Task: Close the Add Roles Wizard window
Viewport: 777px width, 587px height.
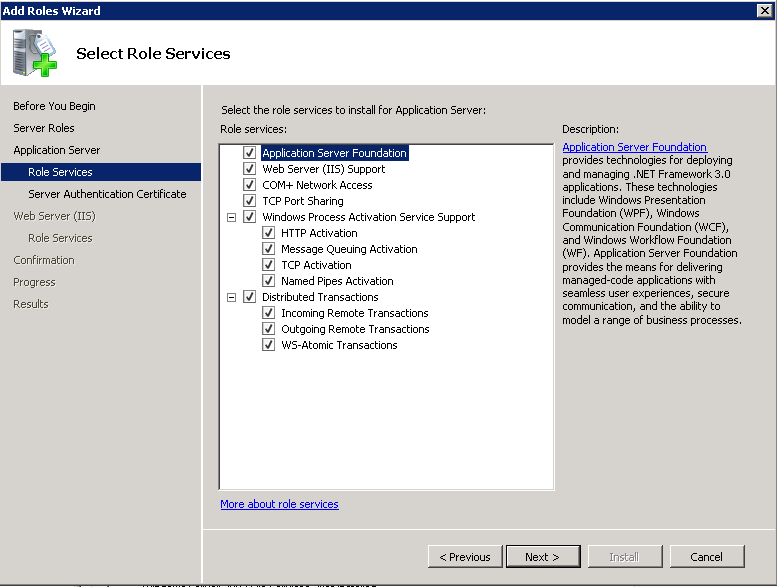Action: pyautogui.click(x=764, y=10)
